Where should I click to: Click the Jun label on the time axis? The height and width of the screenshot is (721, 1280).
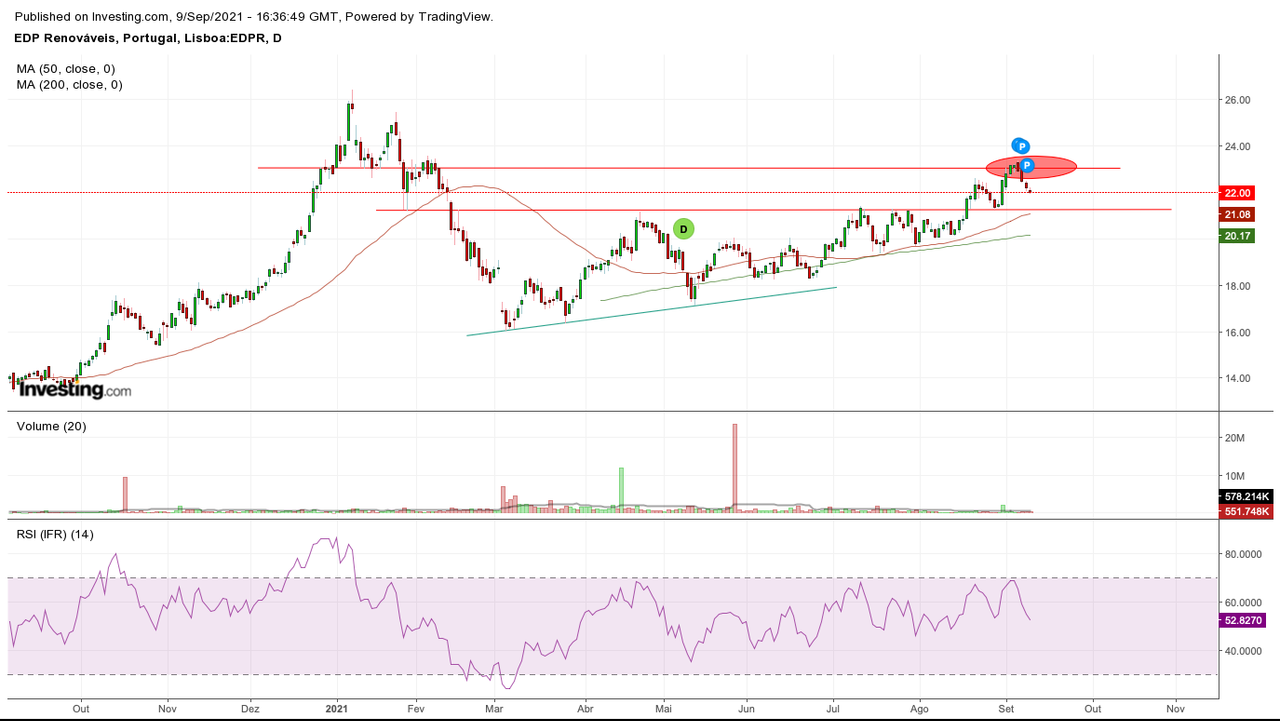click(747, 708)
